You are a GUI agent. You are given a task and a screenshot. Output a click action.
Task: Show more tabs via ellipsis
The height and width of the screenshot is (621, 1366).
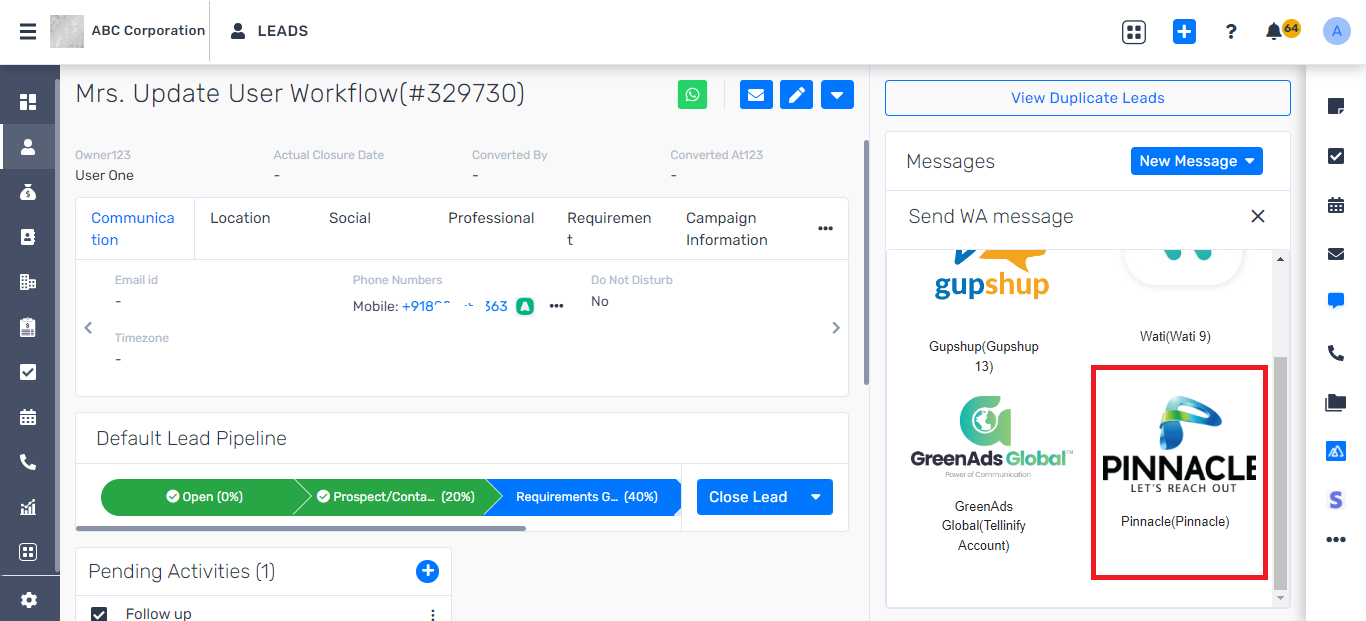[826, 229]
